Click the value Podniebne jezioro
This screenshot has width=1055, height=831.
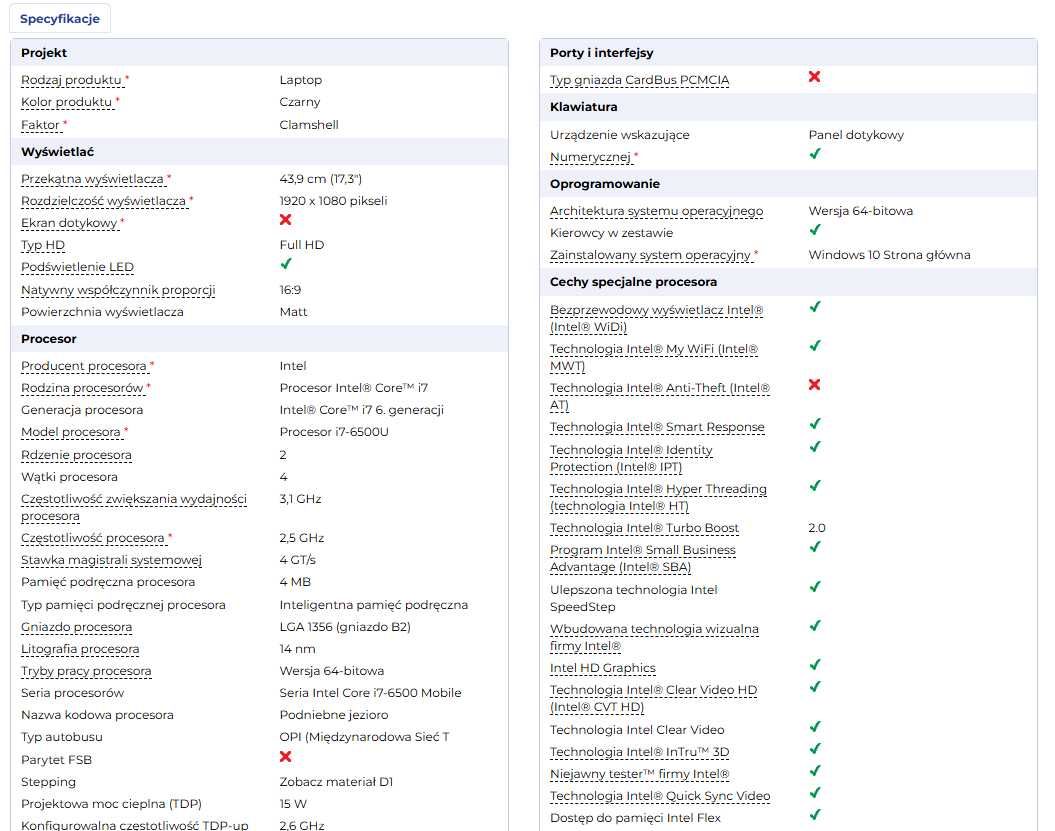[334, 715]
